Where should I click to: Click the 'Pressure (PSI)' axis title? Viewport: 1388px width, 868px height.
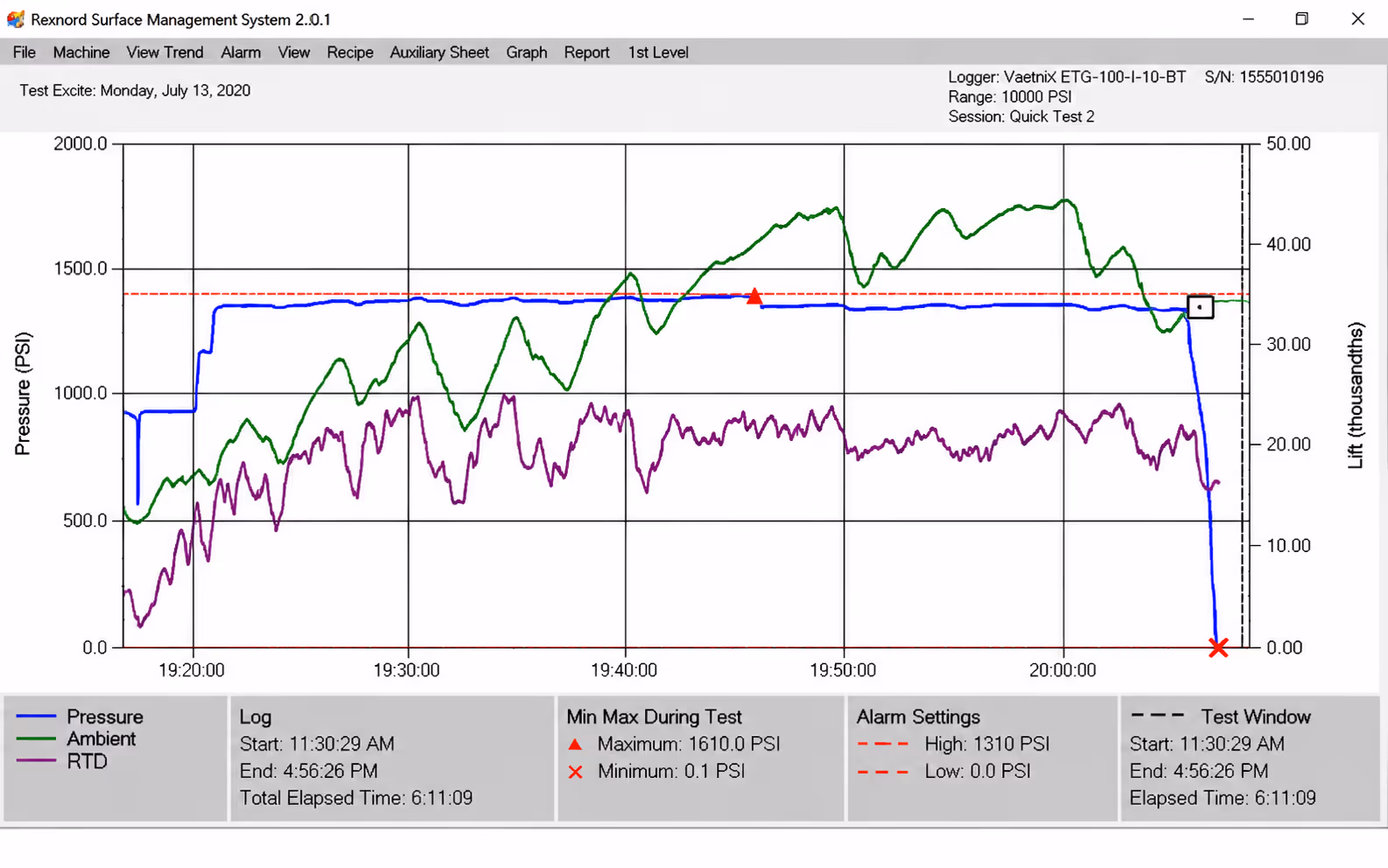tap(23, 394)
